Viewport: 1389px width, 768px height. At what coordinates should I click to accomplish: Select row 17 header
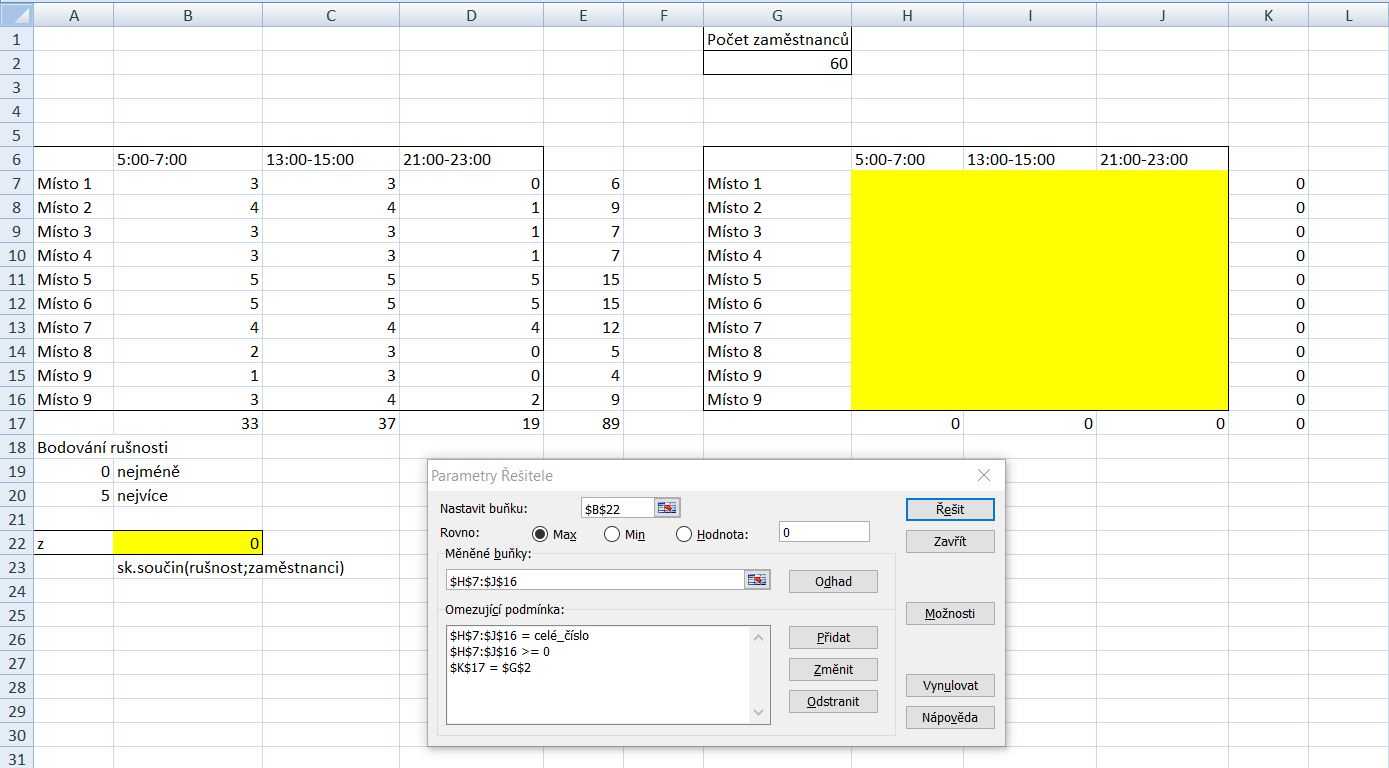click(x=16, y=423)
